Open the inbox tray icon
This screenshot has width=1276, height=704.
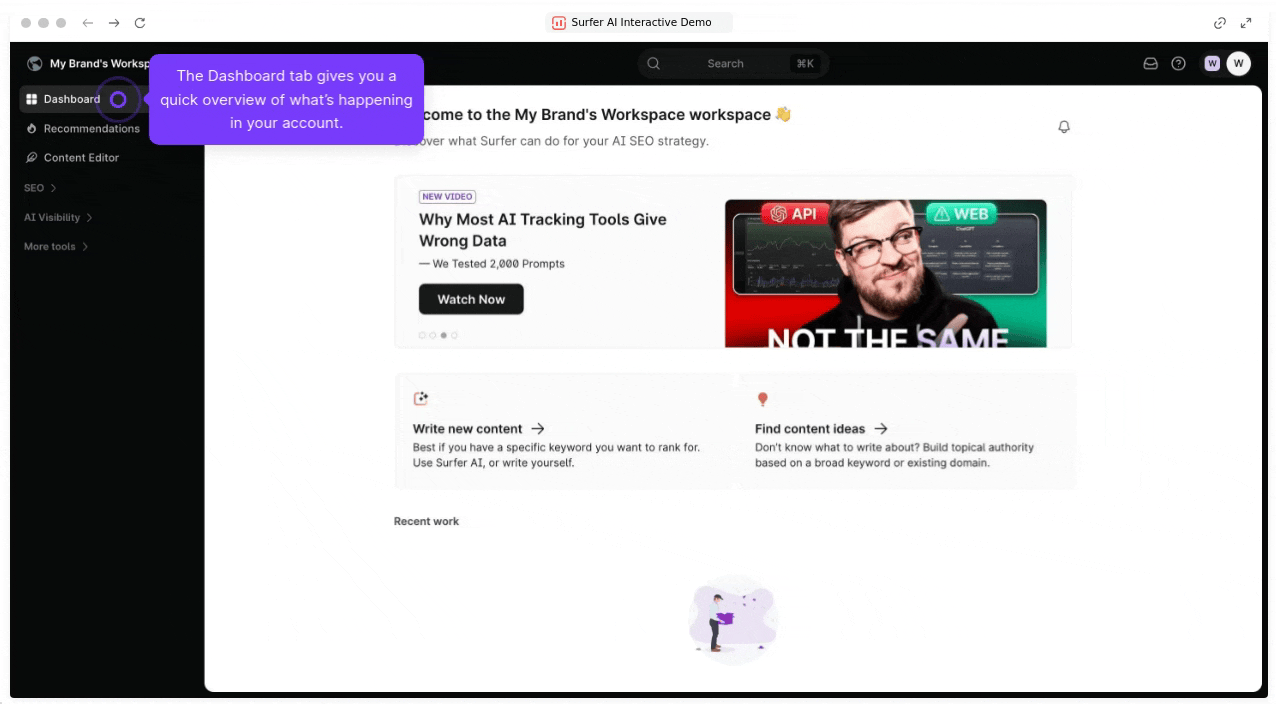[x=1150, y=63]
